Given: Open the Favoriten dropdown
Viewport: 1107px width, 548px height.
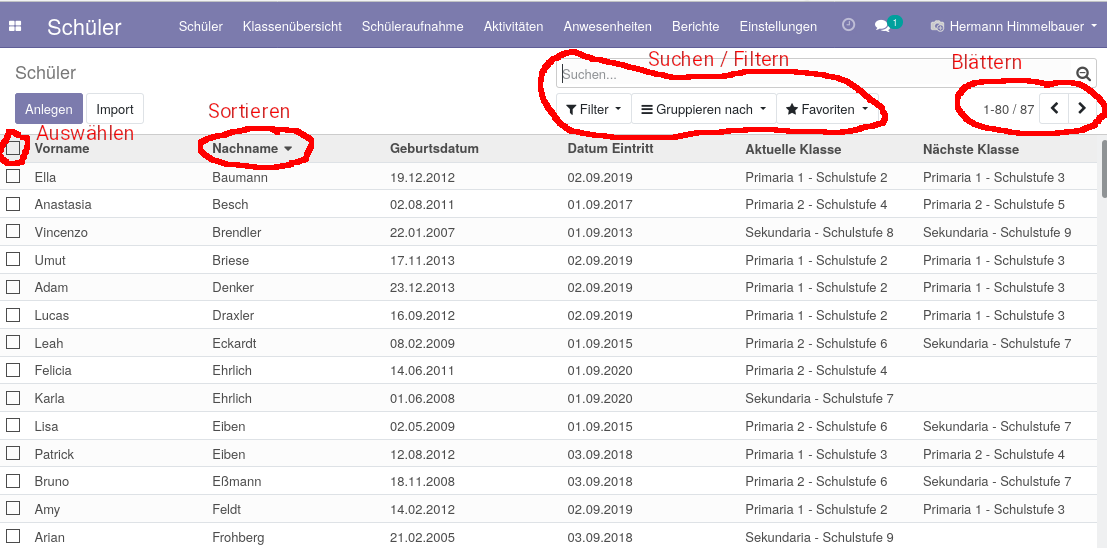Looking at the screenshot, I should click(x=826, y=109).
